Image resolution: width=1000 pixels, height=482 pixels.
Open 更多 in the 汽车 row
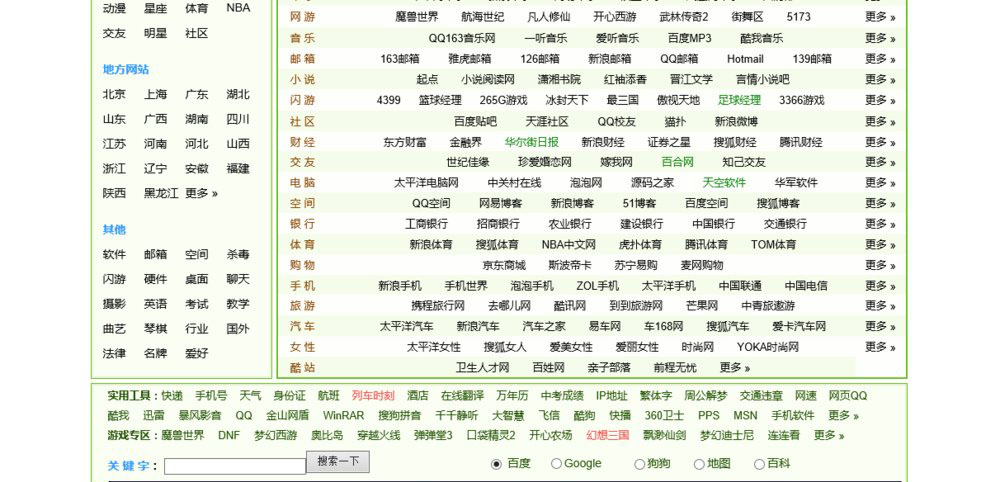(x=880, y=327)
